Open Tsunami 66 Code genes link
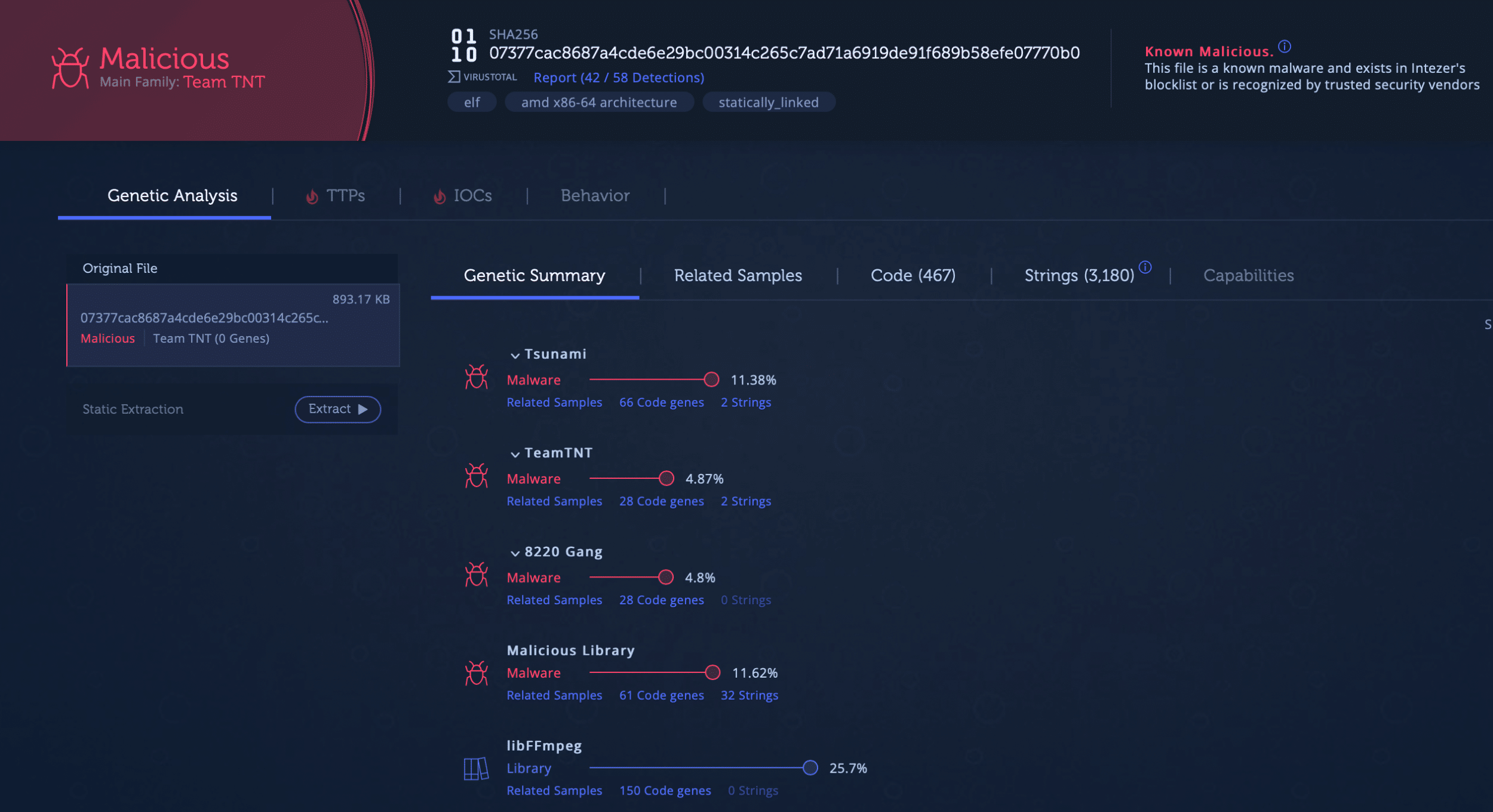Image resolution: width=1493 pixels, height=812 pixels. (x=661, y=402)
